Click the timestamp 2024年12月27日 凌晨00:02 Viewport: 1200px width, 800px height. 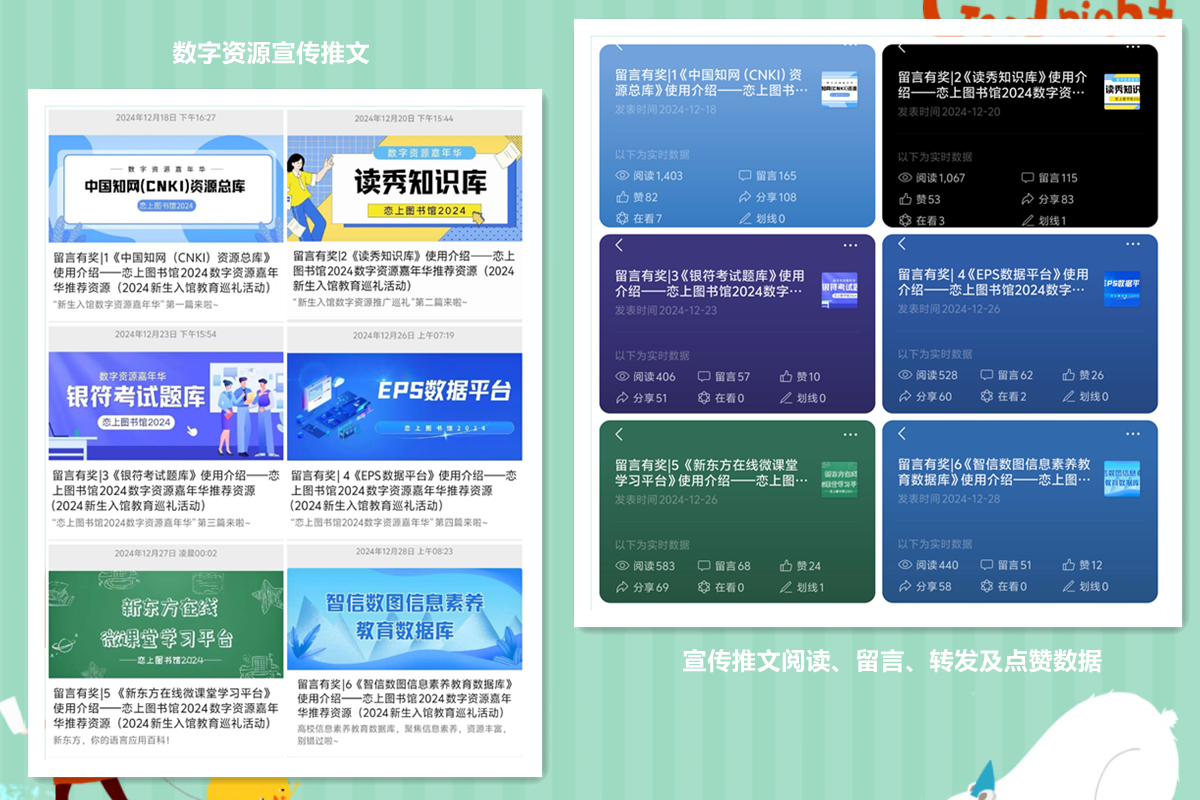pyautogui.click(x=166, y=553)
